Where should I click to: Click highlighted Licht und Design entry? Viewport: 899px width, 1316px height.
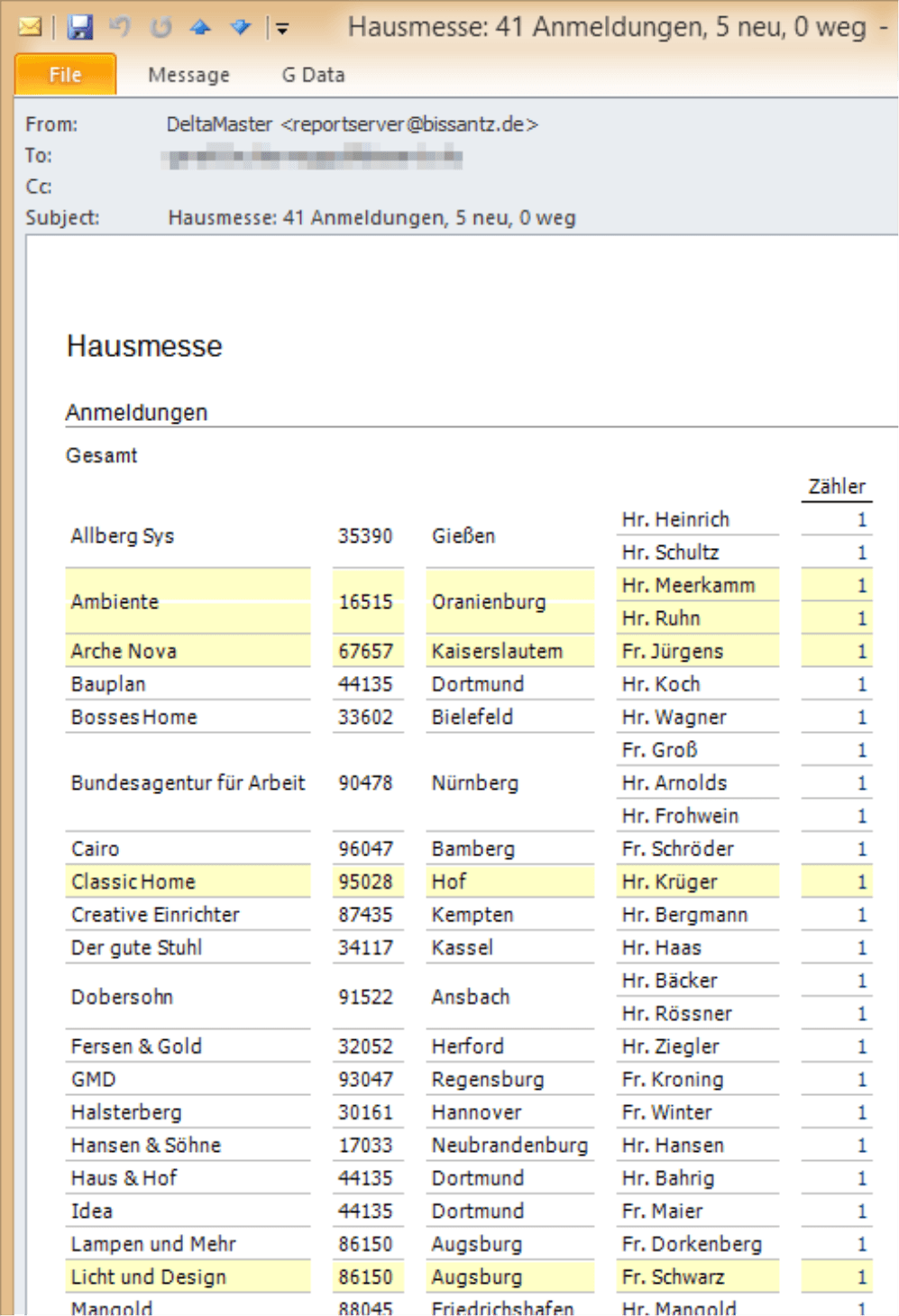pyautogui.click(x=148, y=1276)
